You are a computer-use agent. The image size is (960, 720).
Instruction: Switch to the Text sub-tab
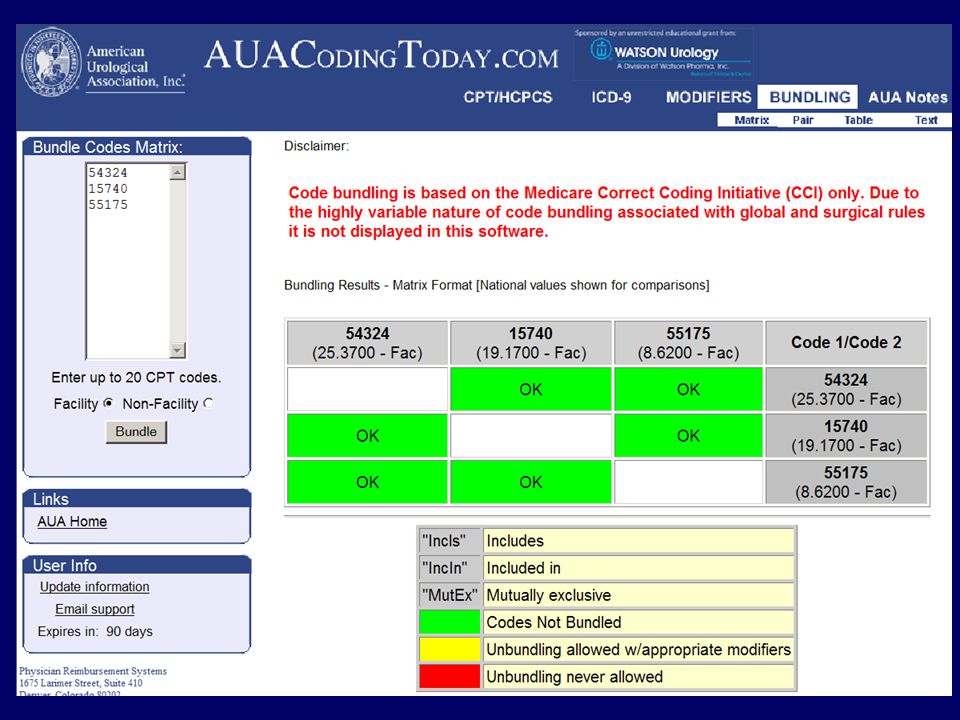(926, 120)
